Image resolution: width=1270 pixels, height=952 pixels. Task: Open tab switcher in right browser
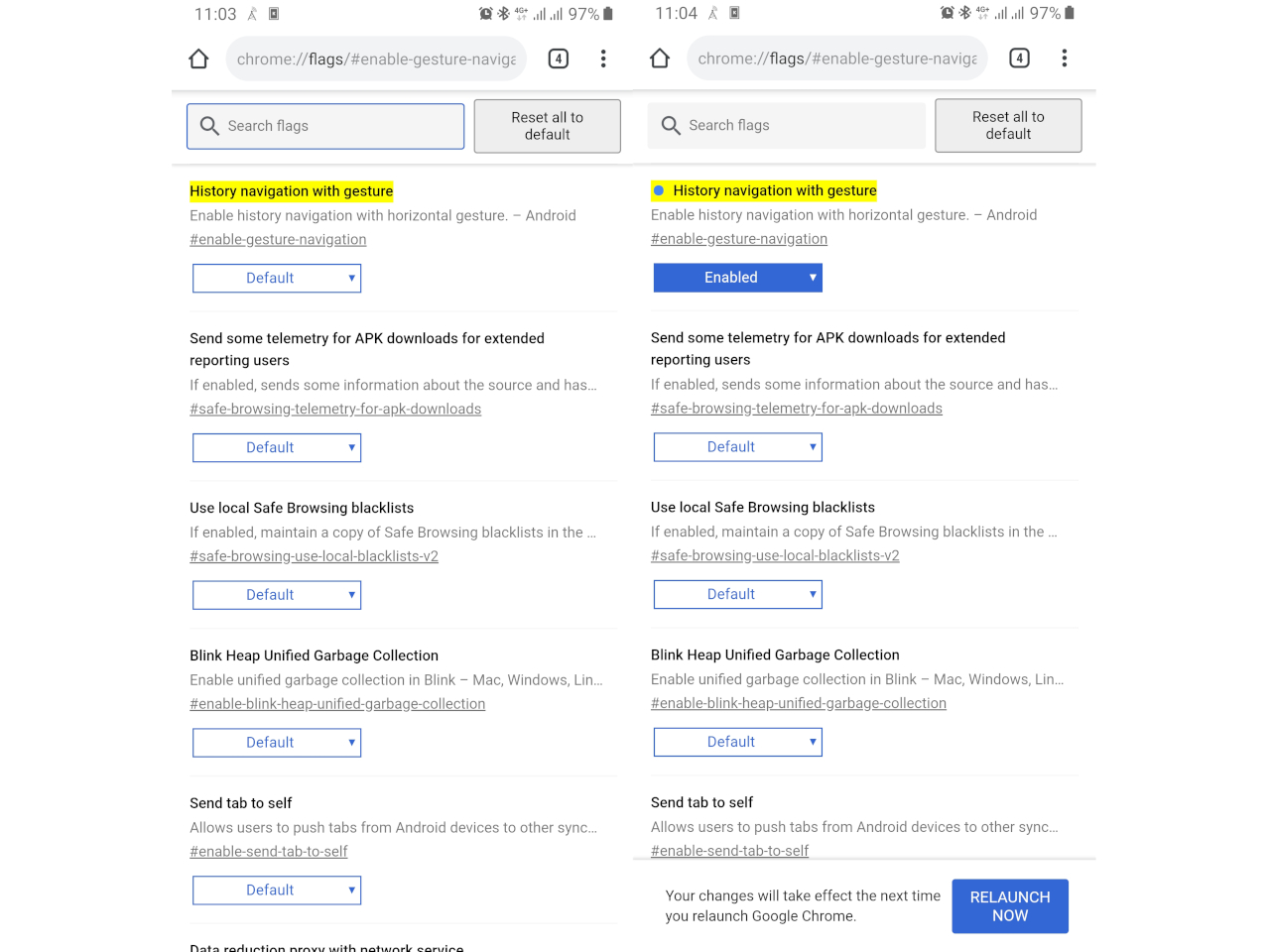tap(1019, 58)
